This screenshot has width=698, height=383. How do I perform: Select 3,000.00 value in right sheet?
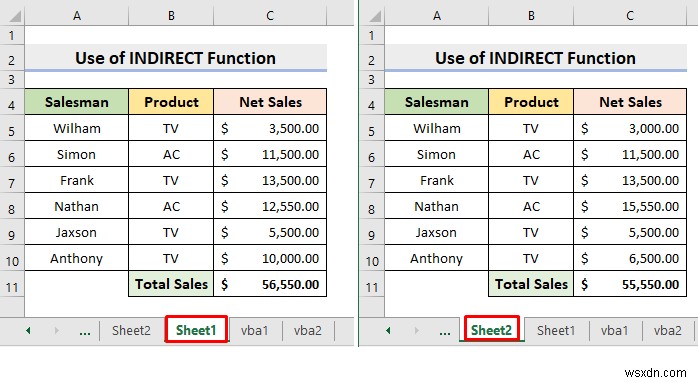tap(630, 128)
